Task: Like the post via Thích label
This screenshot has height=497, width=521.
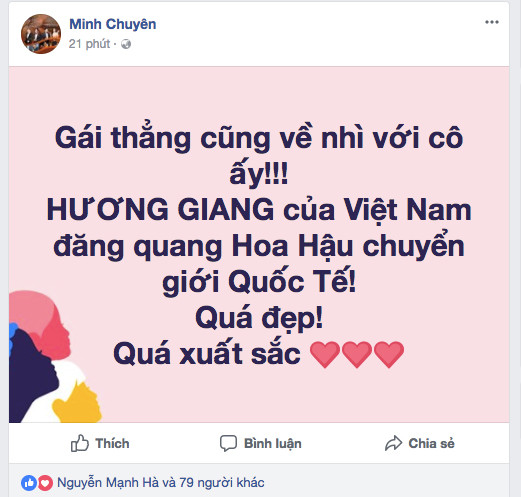Action: (x=112, y=444)
